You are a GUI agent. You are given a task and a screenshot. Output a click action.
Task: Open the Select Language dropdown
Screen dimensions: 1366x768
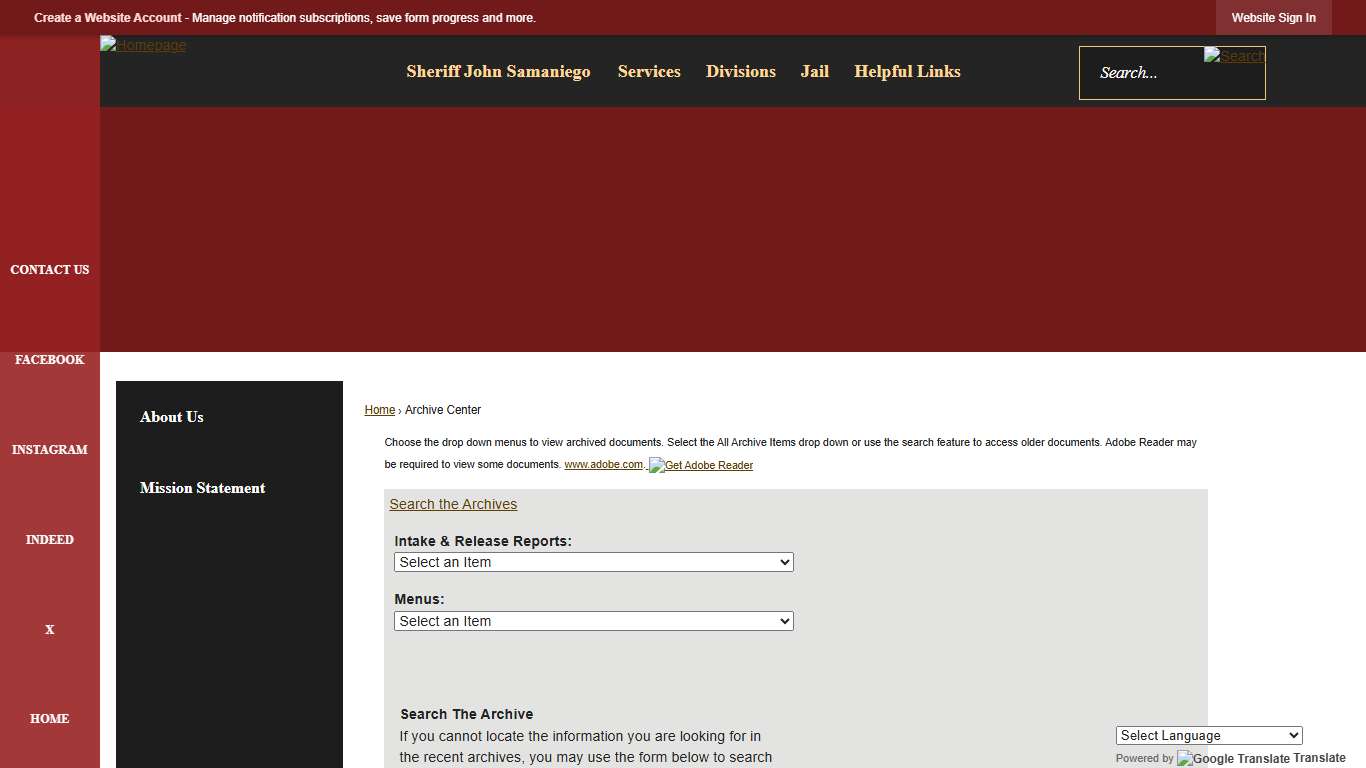[x=1208, y=735]
